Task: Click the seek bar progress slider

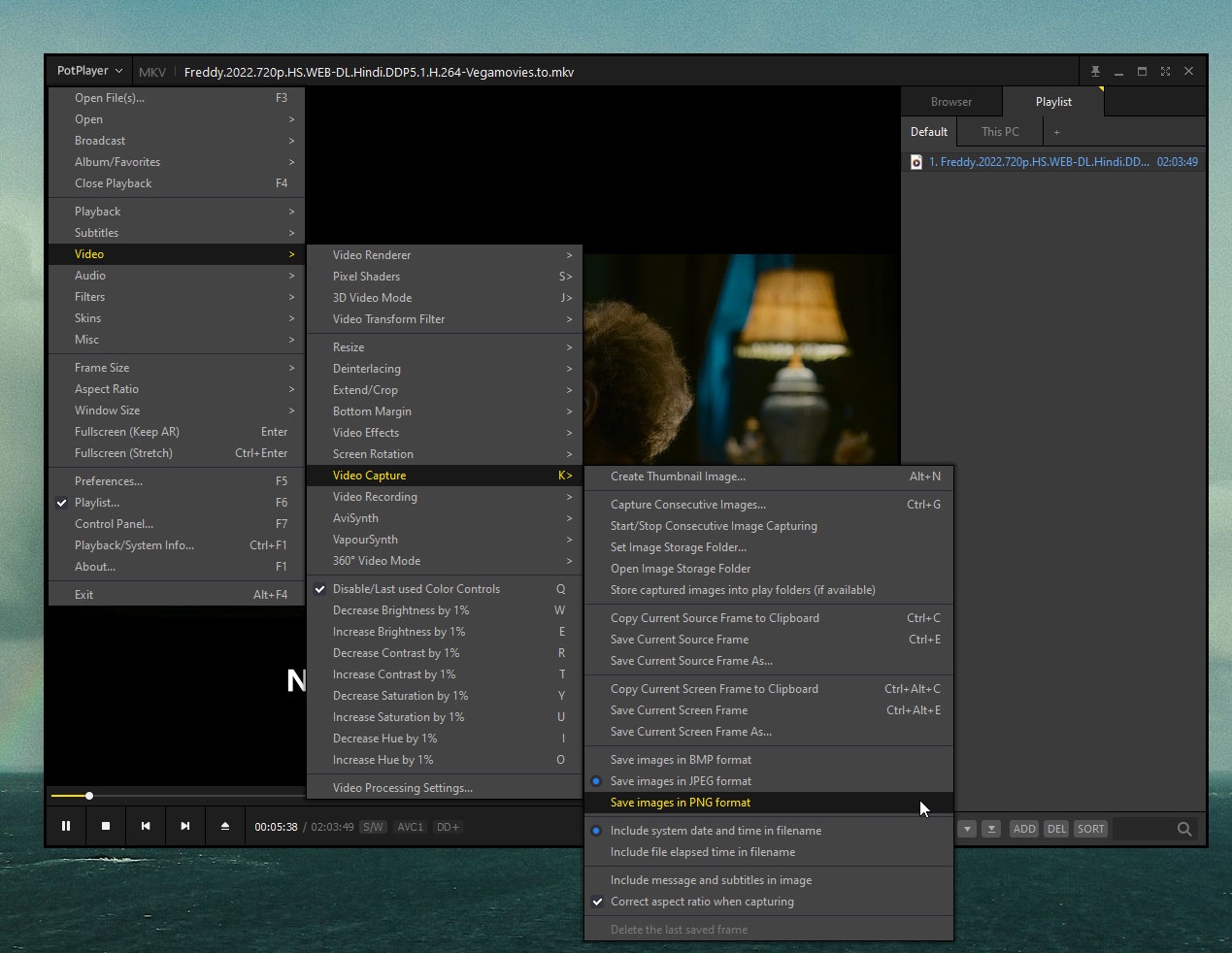Action: (88, 796)
